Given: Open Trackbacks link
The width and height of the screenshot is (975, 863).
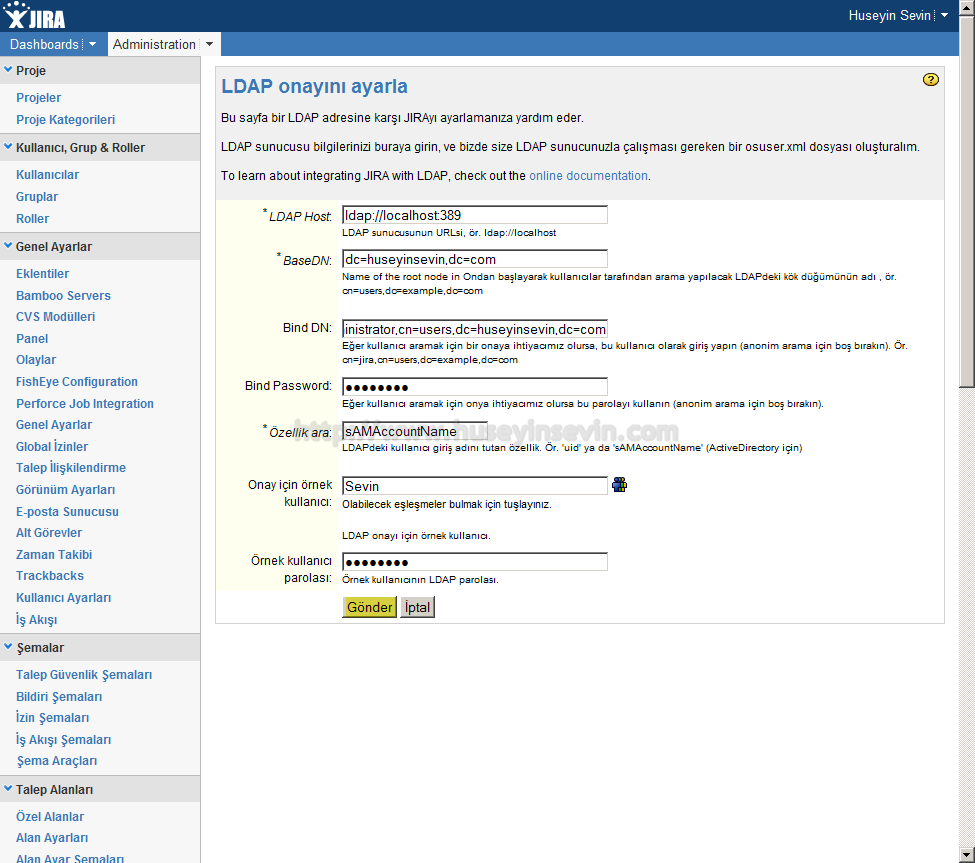Looking at the screenshot, I should [x=50, y=576].
